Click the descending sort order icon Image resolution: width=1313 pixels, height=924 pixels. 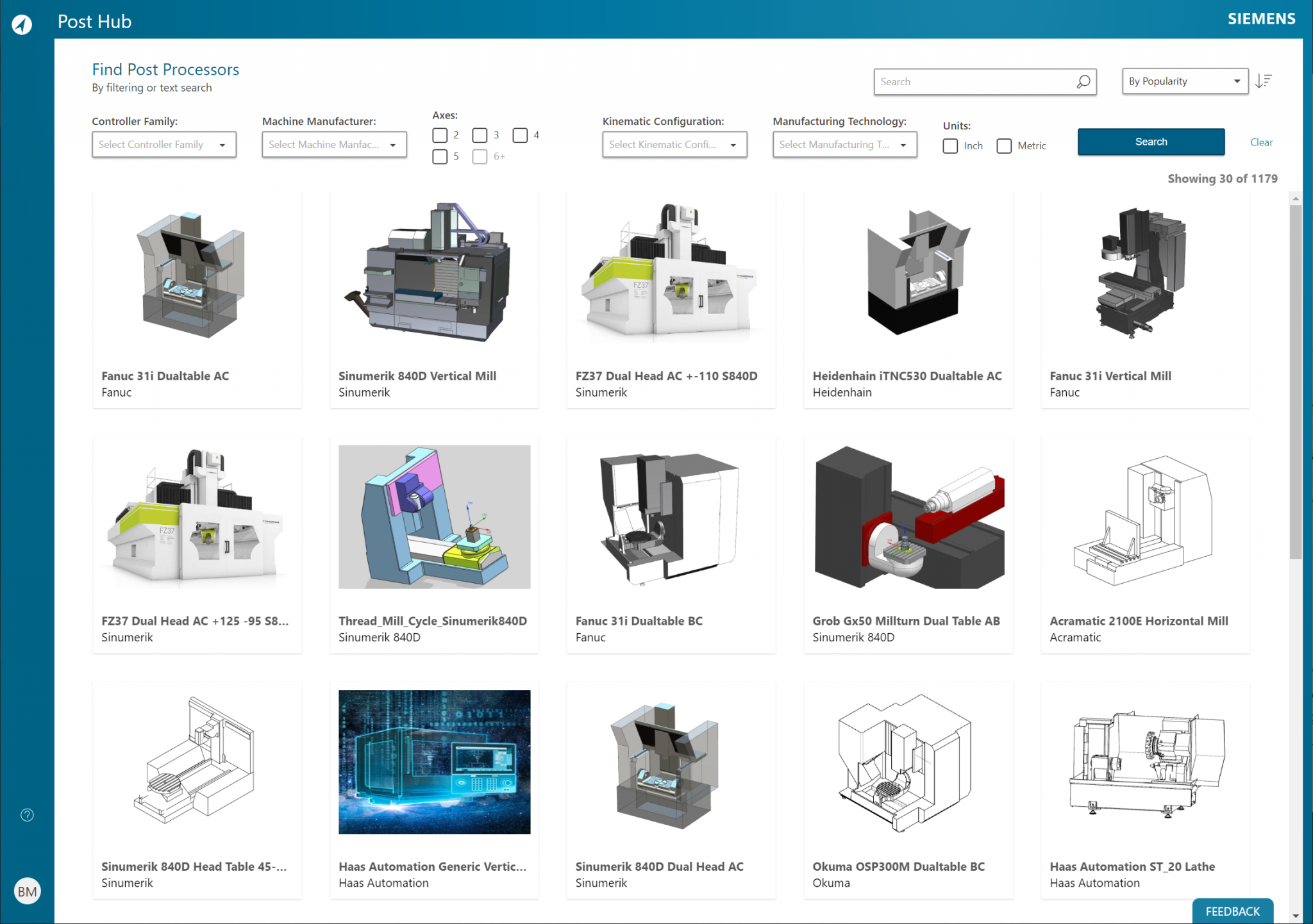(1264, 81)
